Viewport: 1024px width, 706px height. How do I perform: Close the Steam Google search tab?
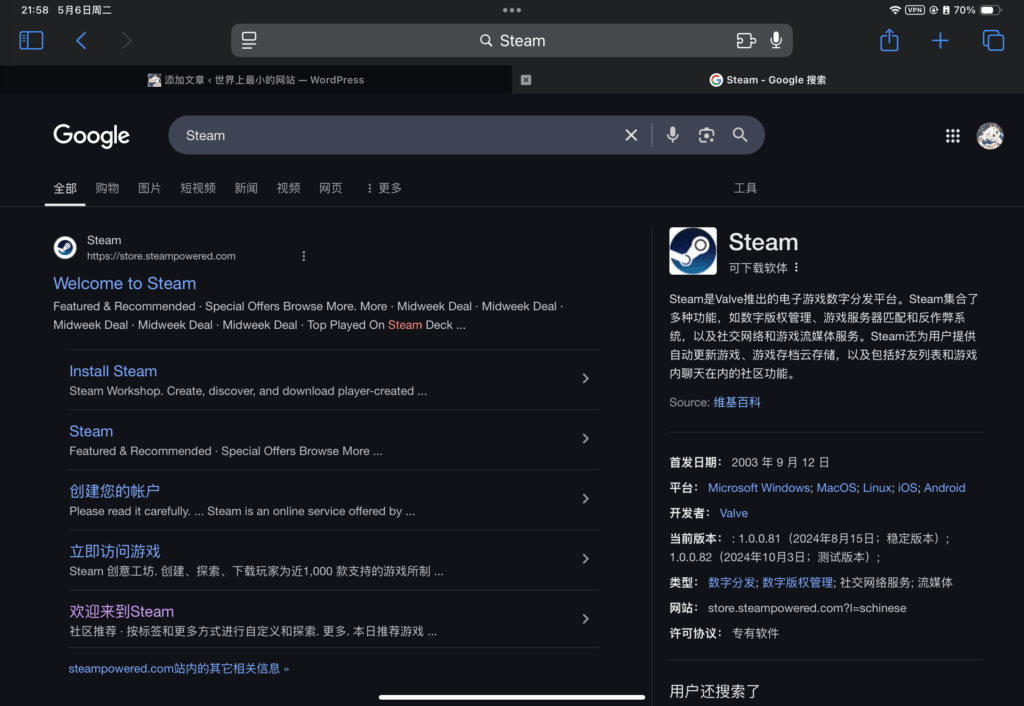(526, 80)
